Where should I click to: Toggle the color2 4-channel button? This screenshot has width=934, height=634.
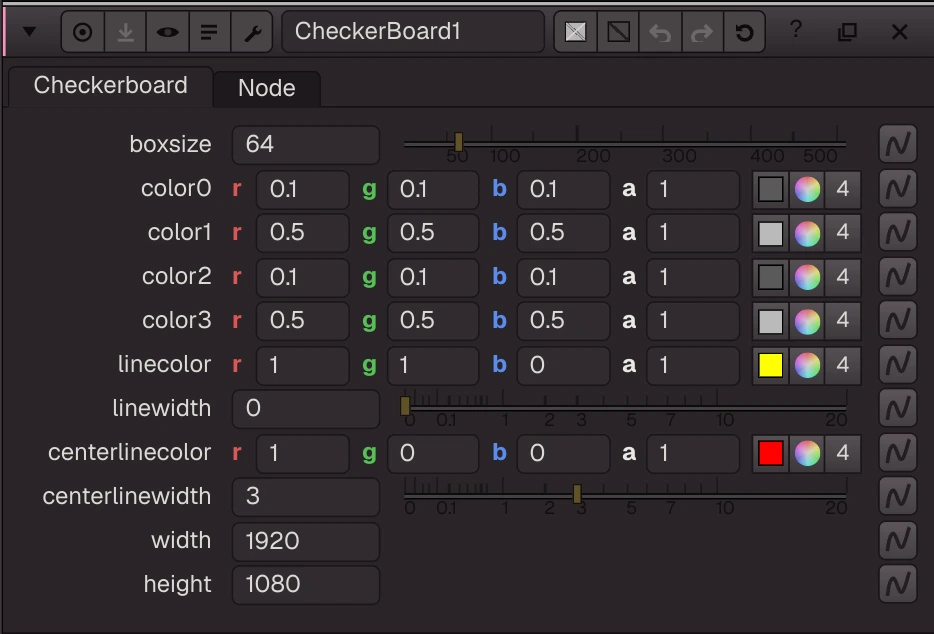(x=842, y=278)
